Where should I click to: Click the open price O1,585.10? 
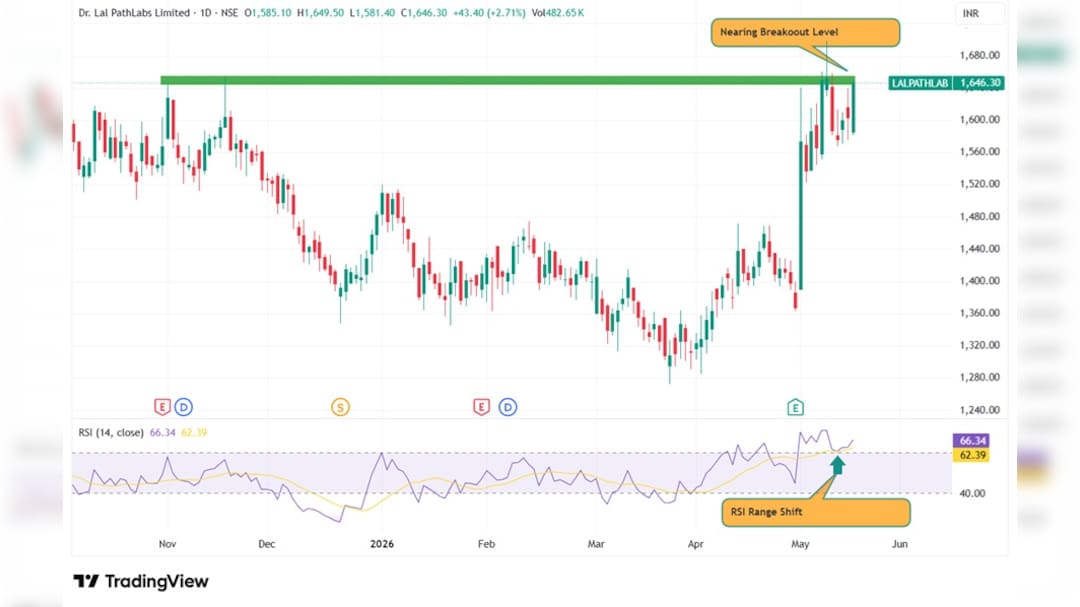click(268, 12)
